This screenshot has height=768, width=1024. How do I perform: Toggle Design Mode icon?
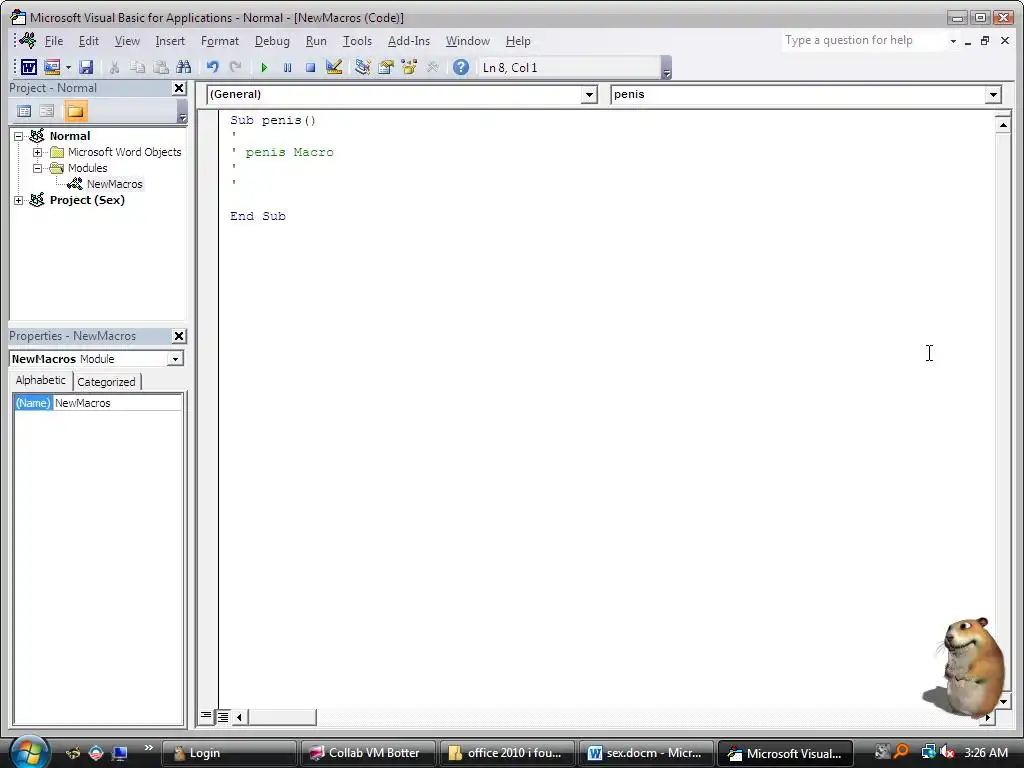[334, 67]
